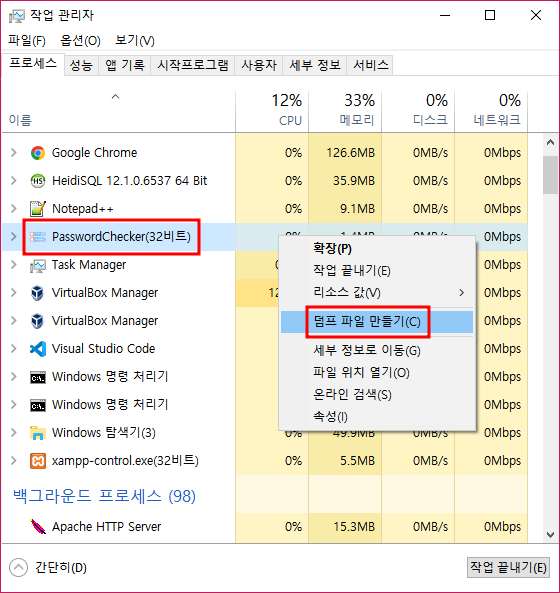The image size is (560, 593).
Task: Click HeidiSQL's 35.9MB memory value
Action: click(354, 181)
